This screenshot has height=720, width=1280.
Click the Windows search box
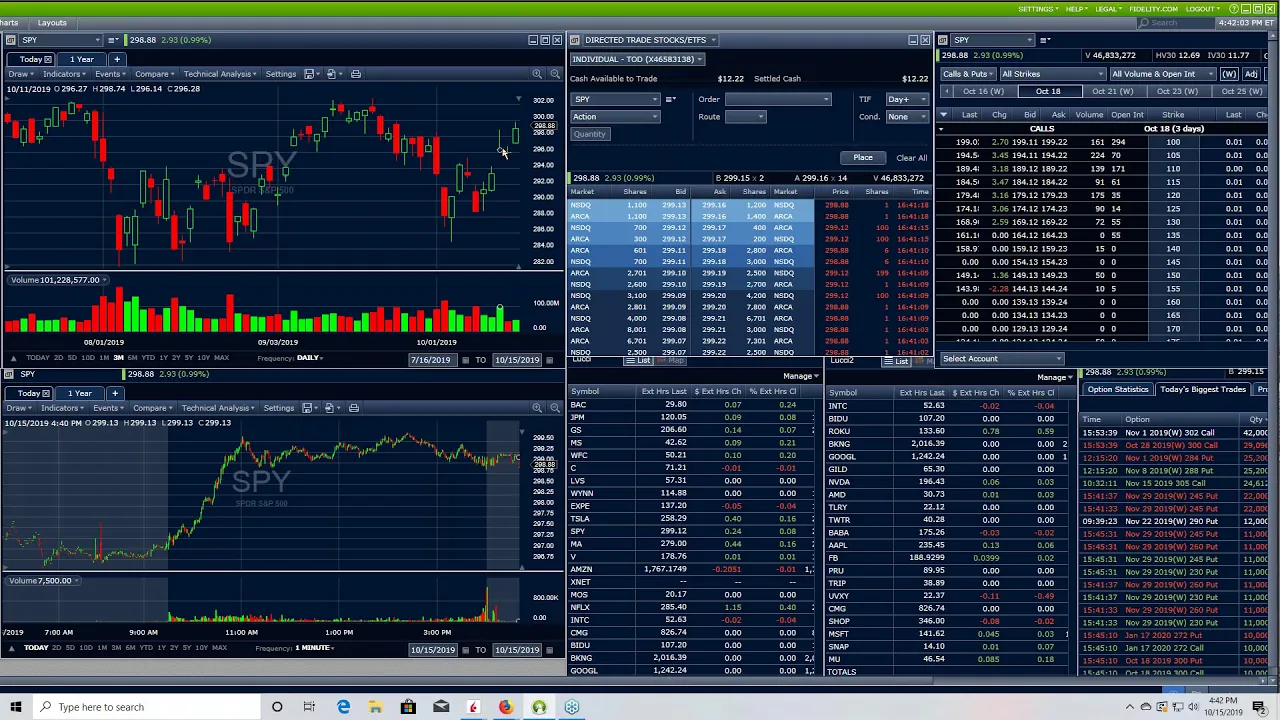[x=145, y=707]
